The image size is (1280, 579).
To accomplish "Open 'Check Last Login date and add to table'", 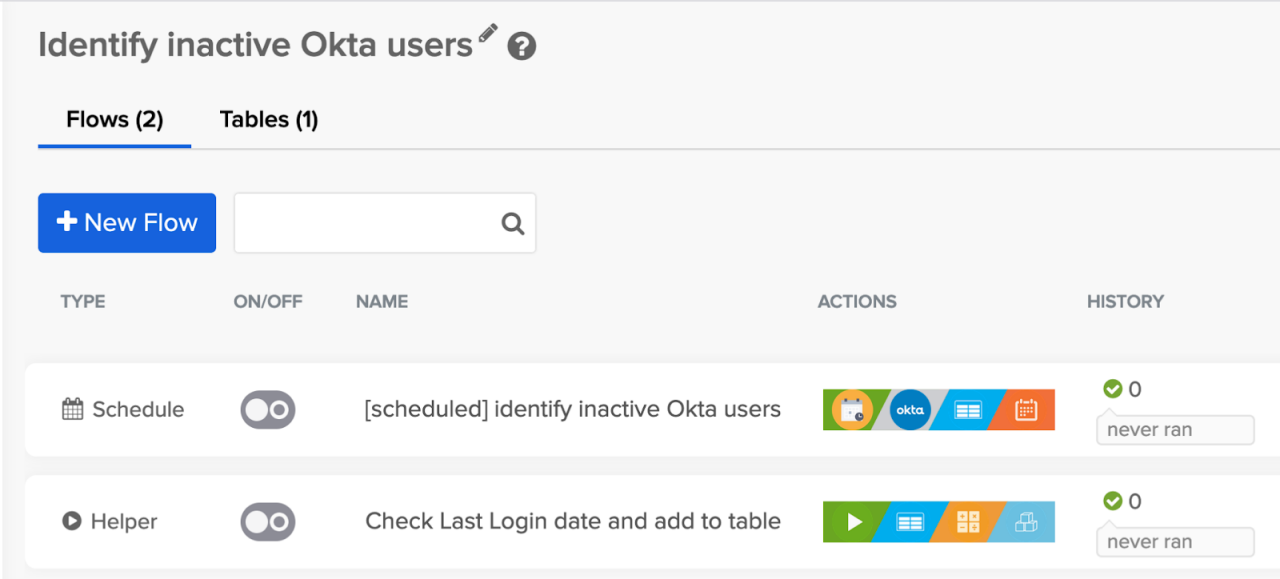I will click(572, 521).
